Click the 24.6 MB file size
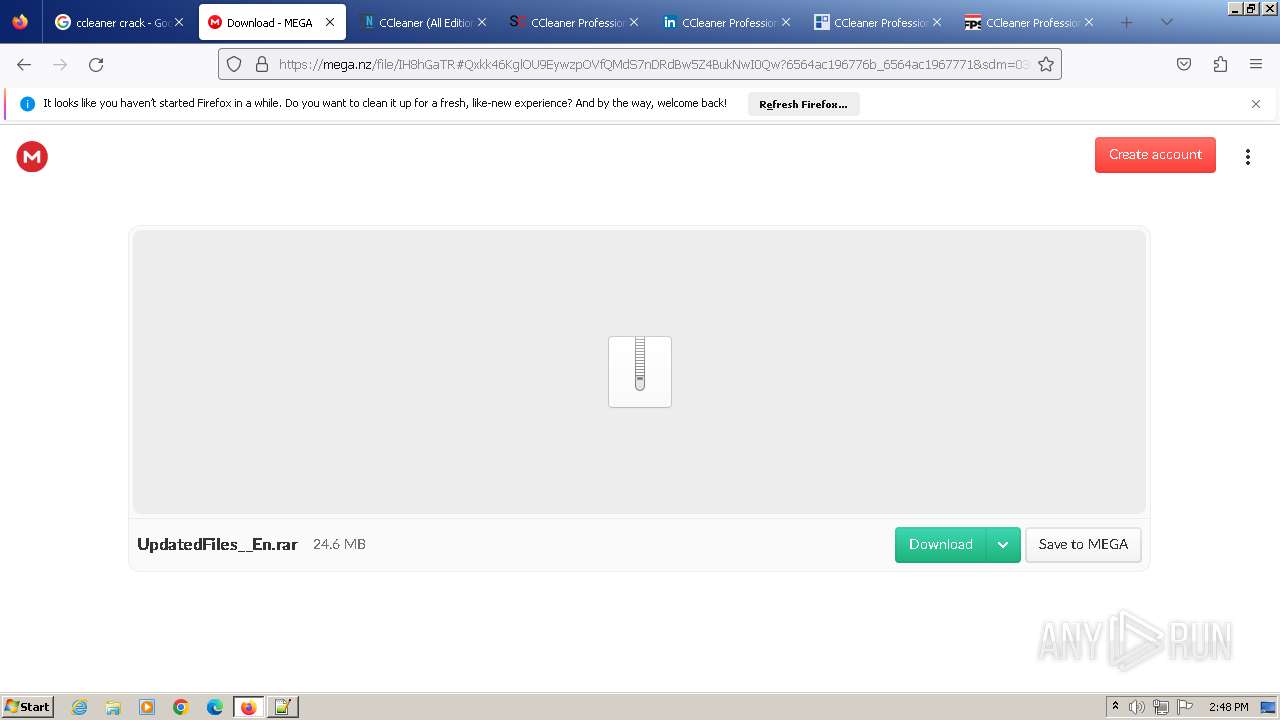Image resolution: width=1280 pixels, height=720 pixels. click(339, 544)
